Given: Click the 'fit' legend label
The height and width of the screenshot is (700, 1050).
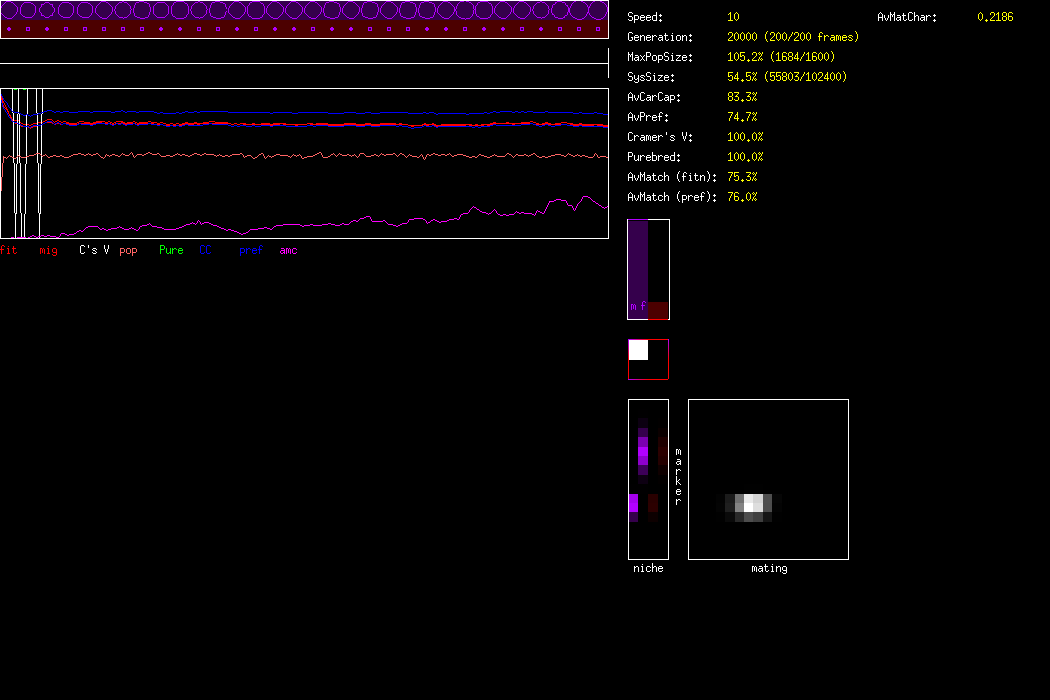Looking at the screenshot, I should [9, 250].
